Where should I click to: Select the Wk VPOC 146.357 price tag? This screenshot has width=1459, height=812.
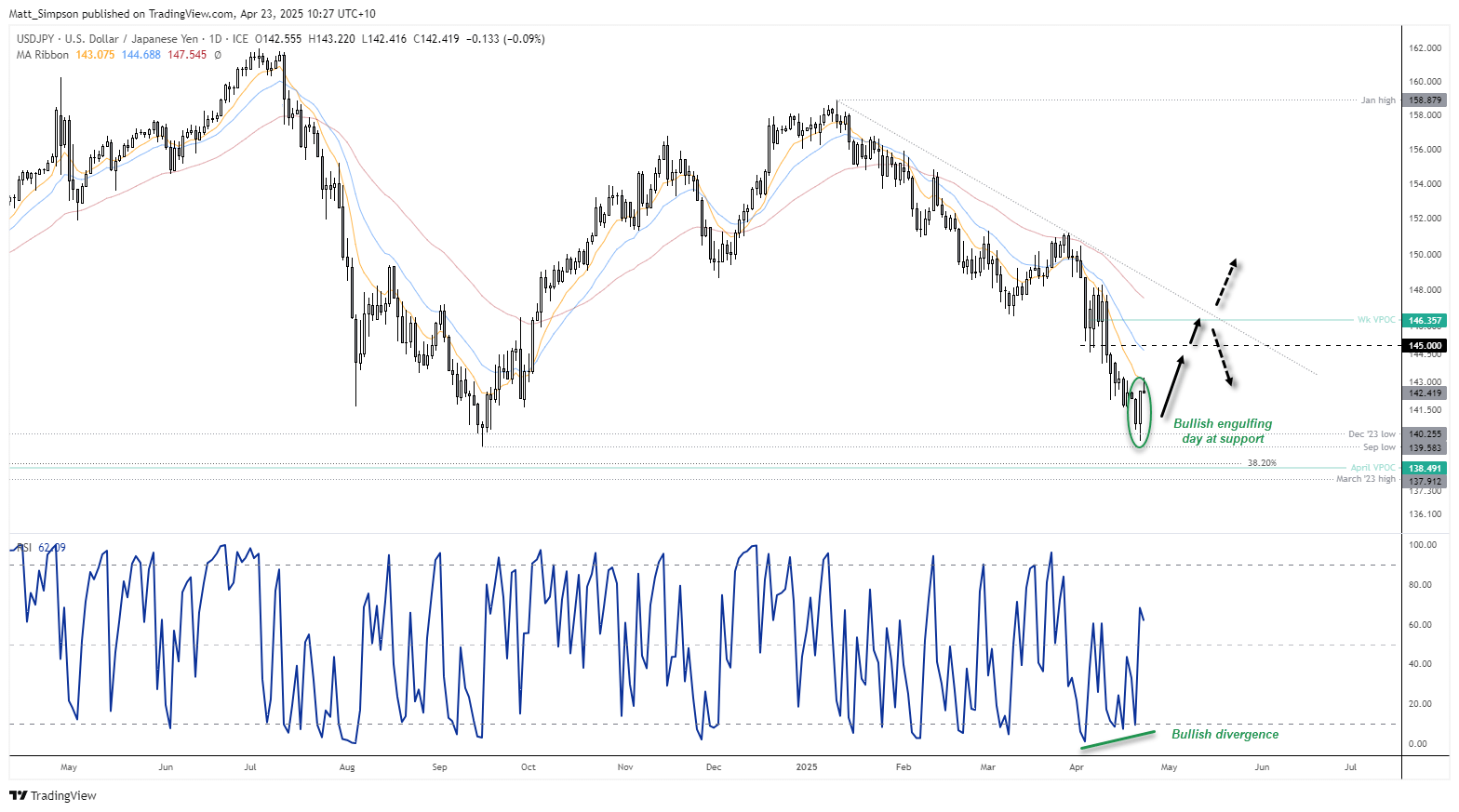pos(1425,320)
